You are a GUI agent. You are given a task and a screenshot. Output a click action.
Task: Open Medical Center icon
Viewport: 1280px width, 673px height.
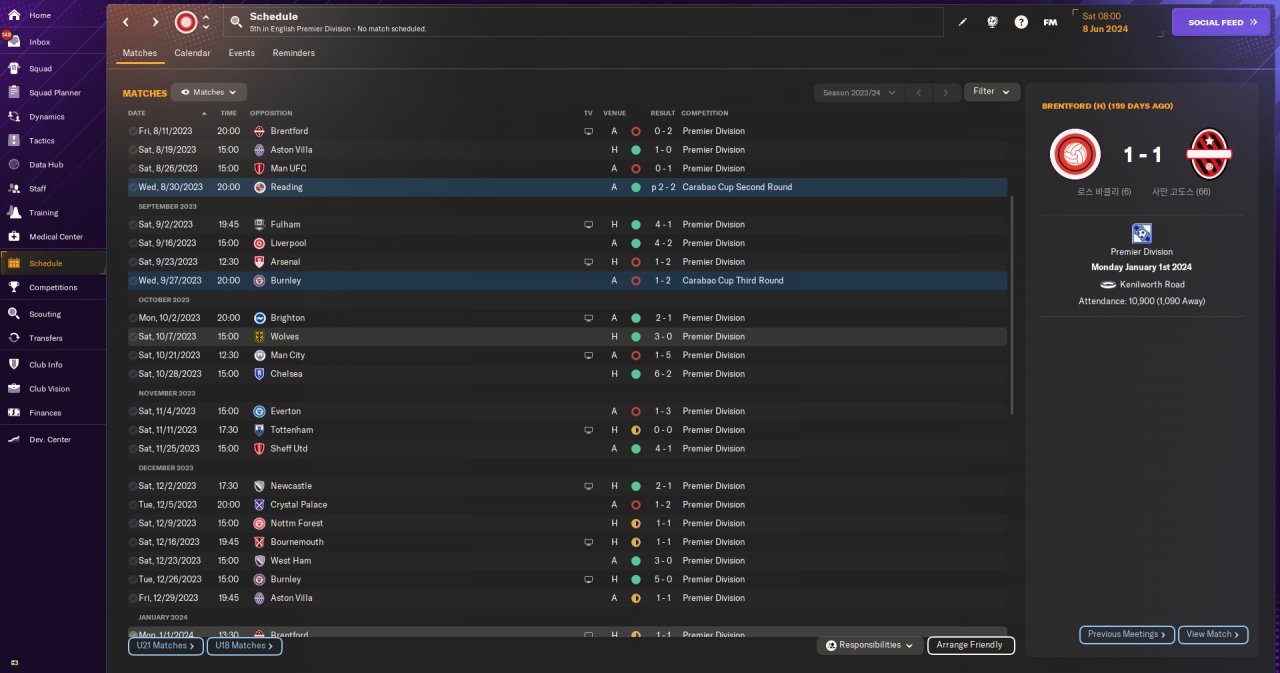pos(14,236)
